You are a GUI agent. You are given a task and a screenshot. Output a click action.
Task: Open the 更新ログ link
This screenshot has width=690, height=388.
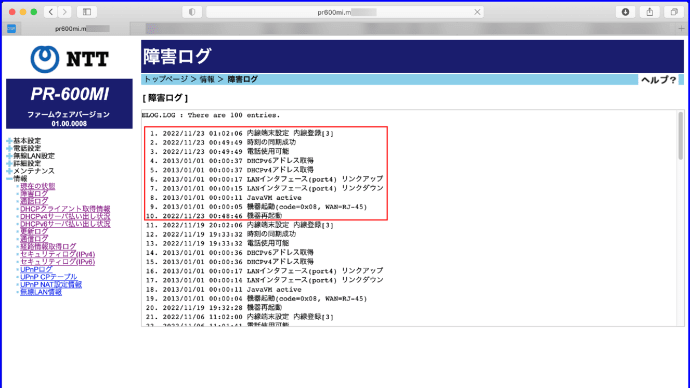click(34, 231)
